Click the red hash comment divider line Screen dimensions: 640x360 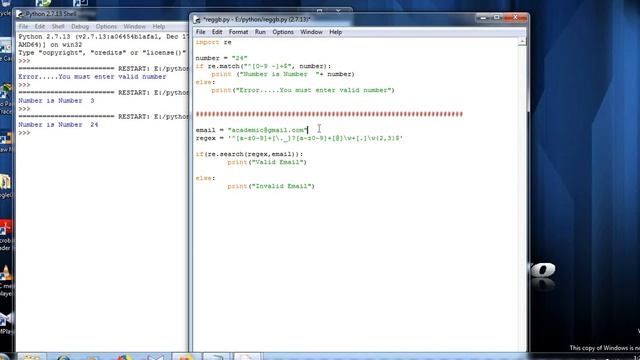[x=329, y=114]
